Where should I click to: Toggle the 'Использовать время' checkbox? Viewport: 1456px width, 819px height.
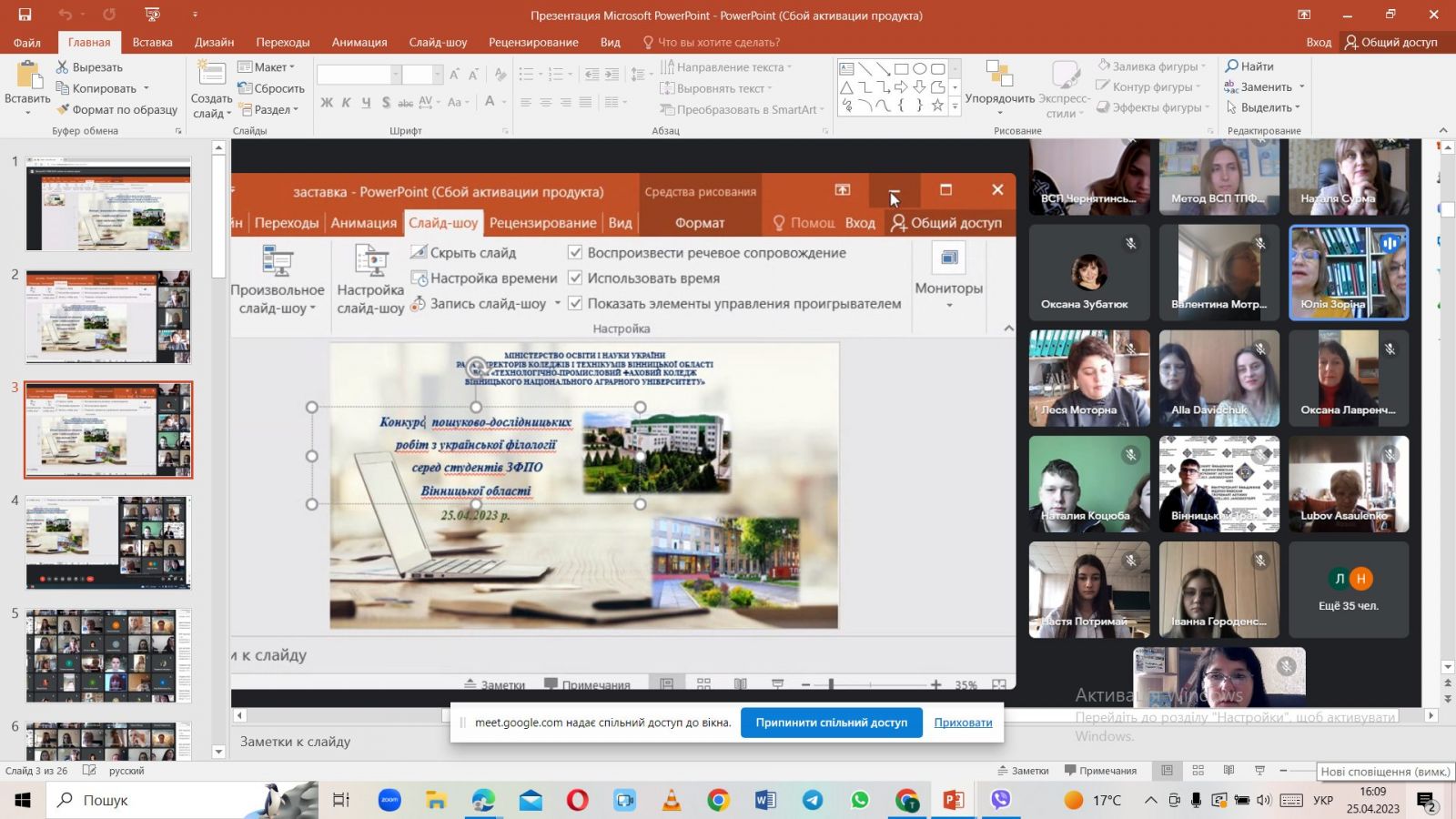[575, 278]
